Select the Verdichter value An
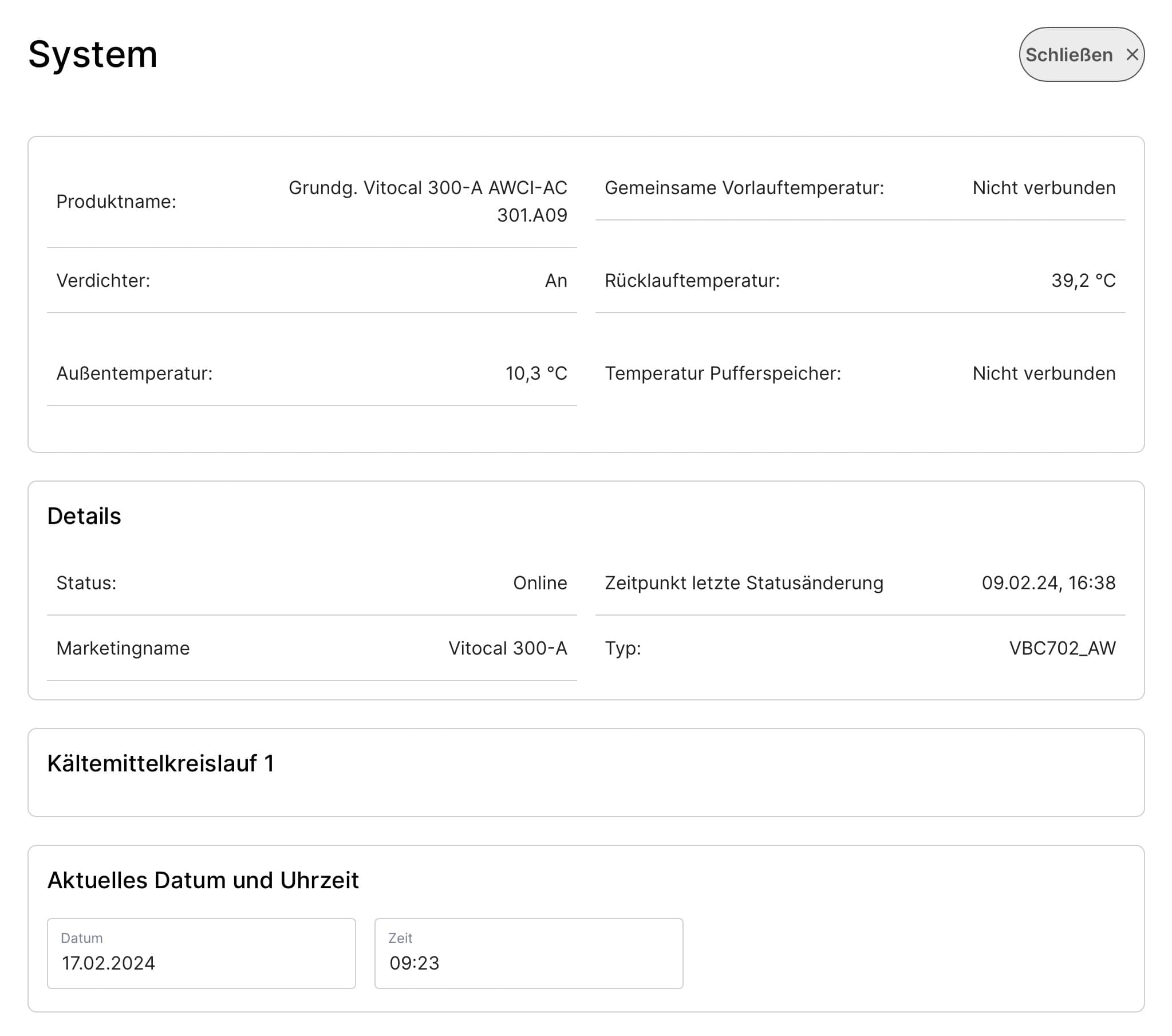Viewport: 1172px width, 1036px height. pos(556,281)
